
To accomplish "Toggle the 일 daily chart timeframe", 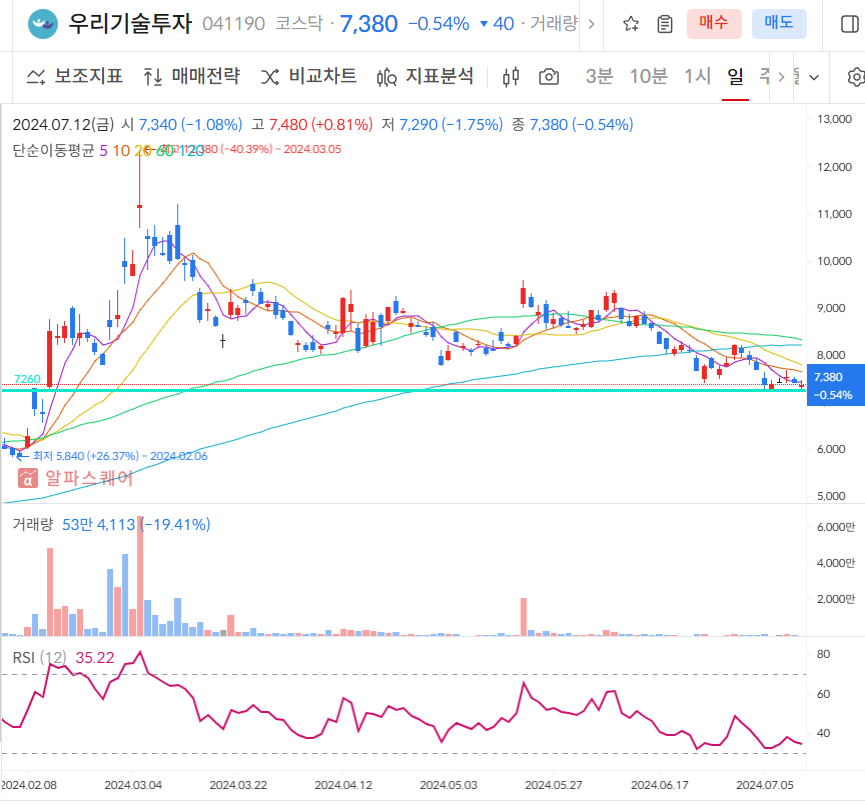I will point(736,75).
